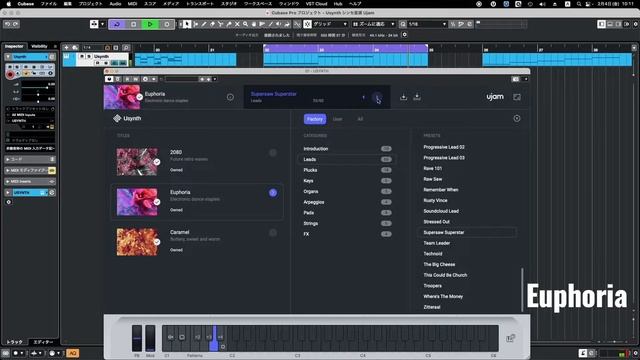Select the Object Selection arrow tool
The image size is (640, 360).
tap(187, 24)
